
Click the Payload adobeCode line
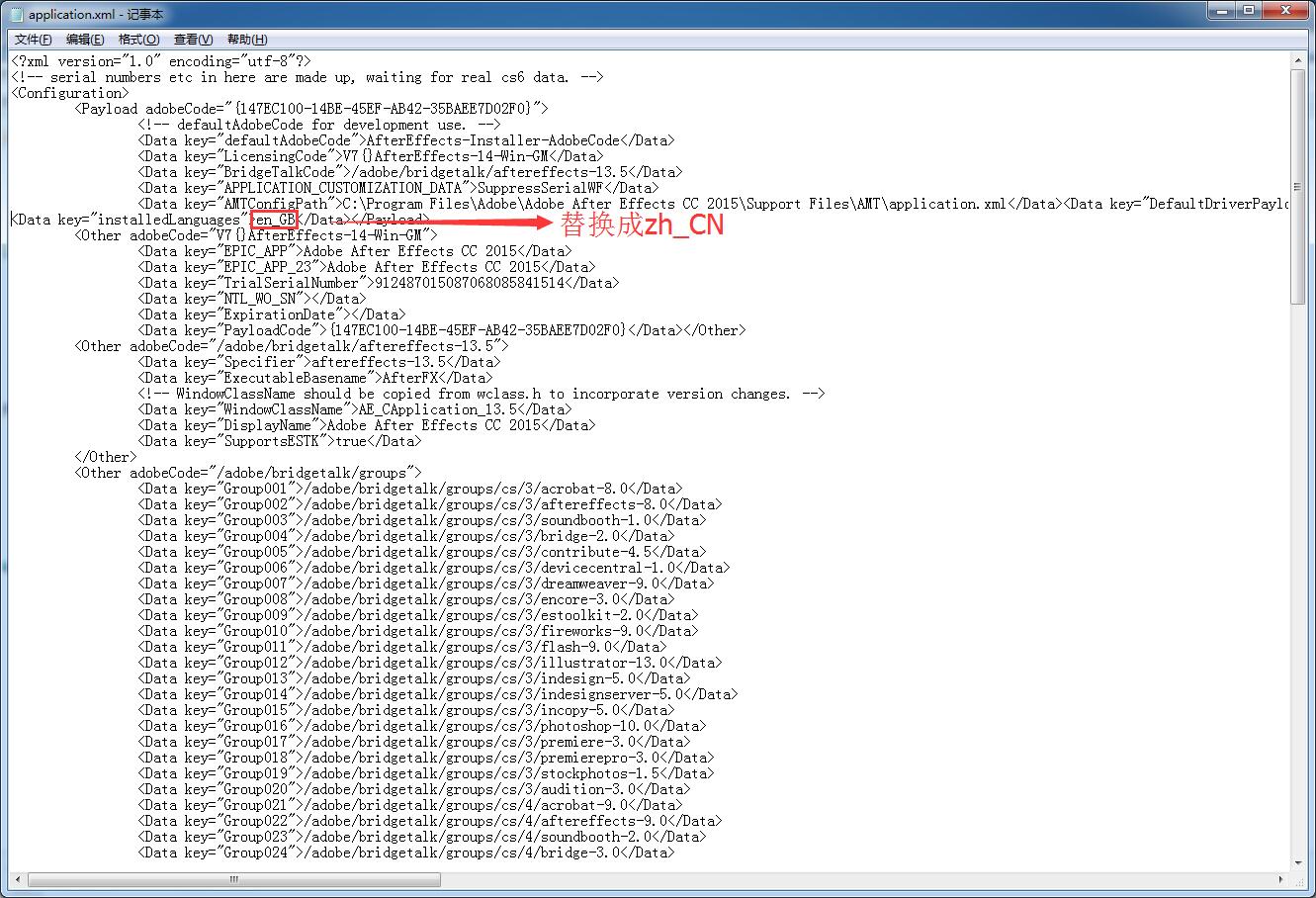point(310,109)
